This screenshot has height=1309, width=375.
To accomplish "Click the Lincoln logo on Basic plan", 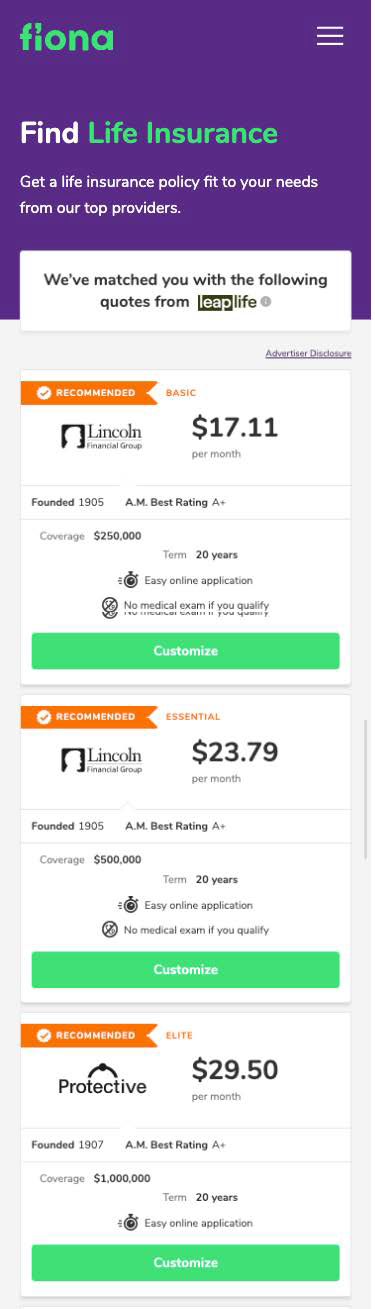I will [x=101, y=435].
